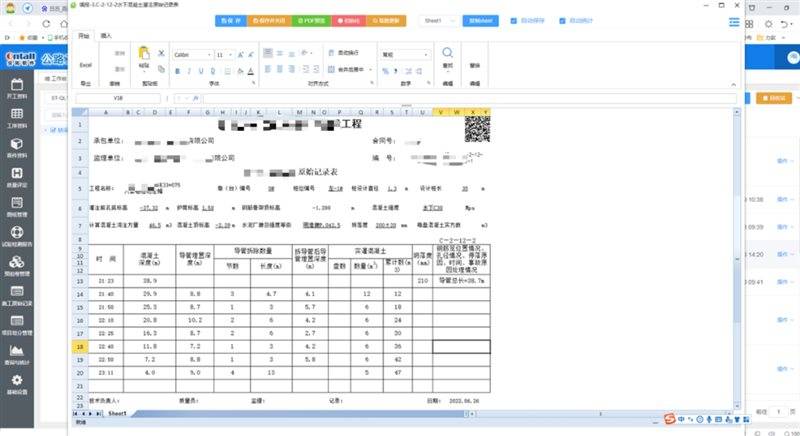Toggle italic formatting button
800x436 pixels.
tap(189, 71)
